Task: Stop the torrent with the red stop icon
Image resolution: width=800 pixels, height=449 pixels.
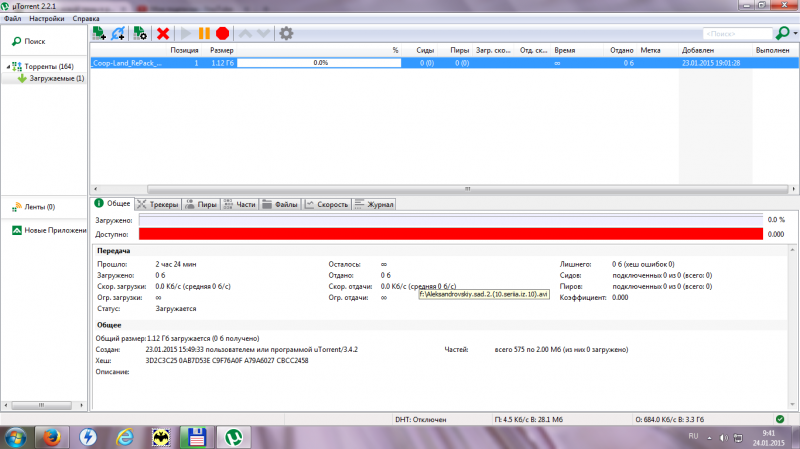Action: pos(222,34)
